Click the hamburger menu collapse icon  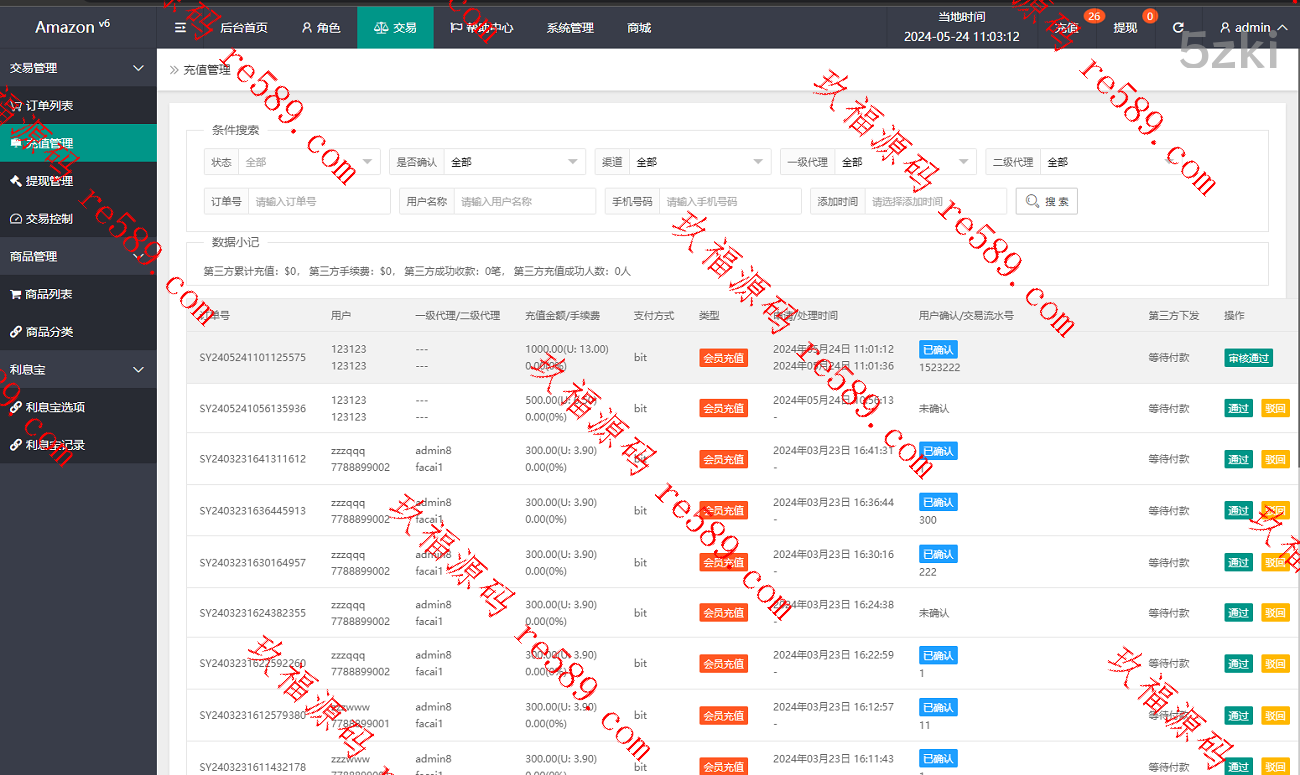180,28
